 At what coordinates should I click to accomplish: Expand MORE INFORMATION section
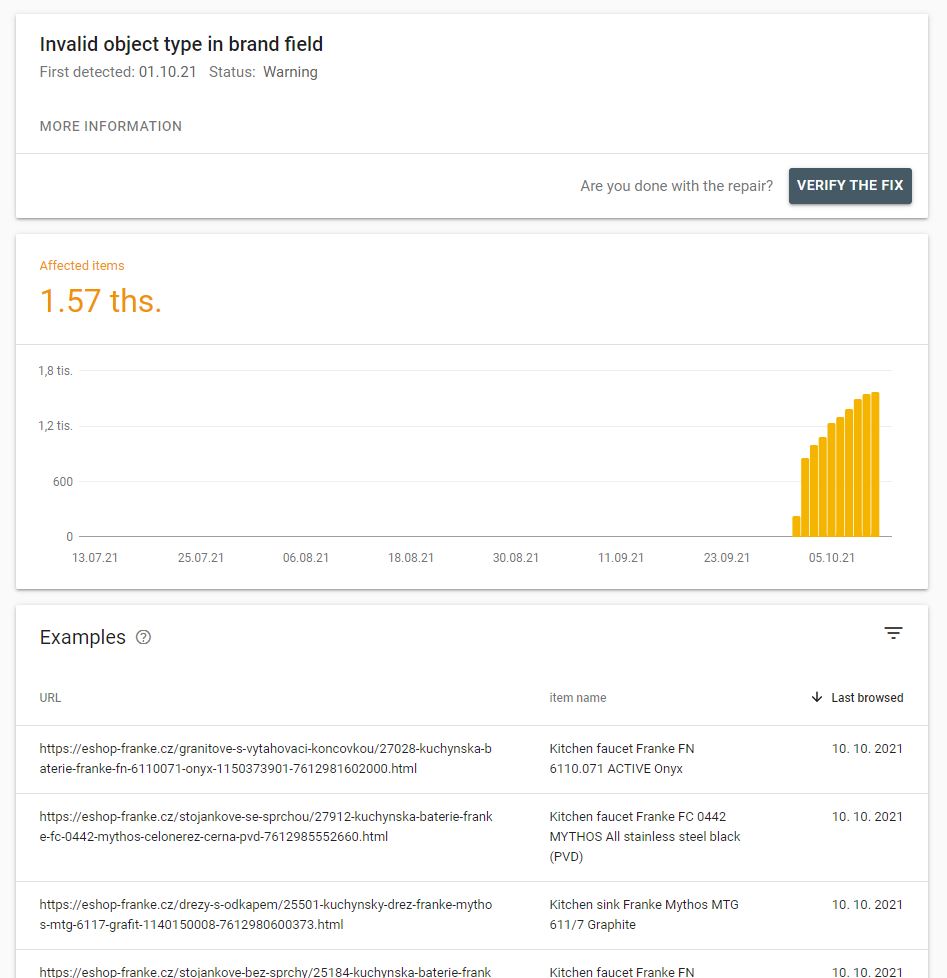(110, 126)
